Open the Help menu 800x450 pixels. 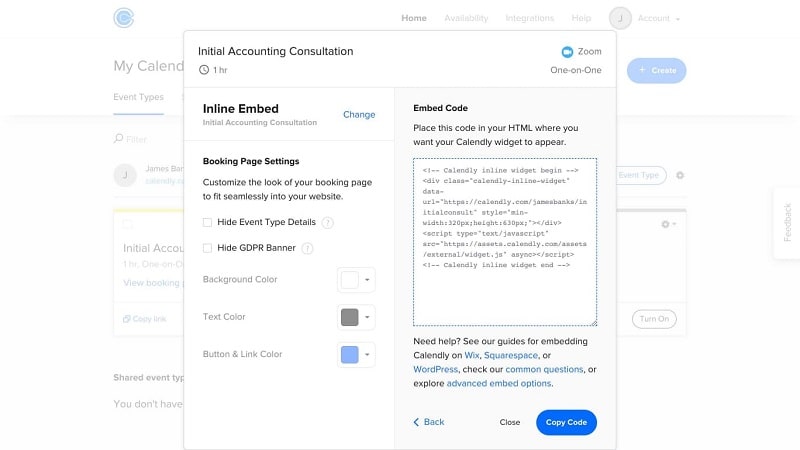click(581, 18)
